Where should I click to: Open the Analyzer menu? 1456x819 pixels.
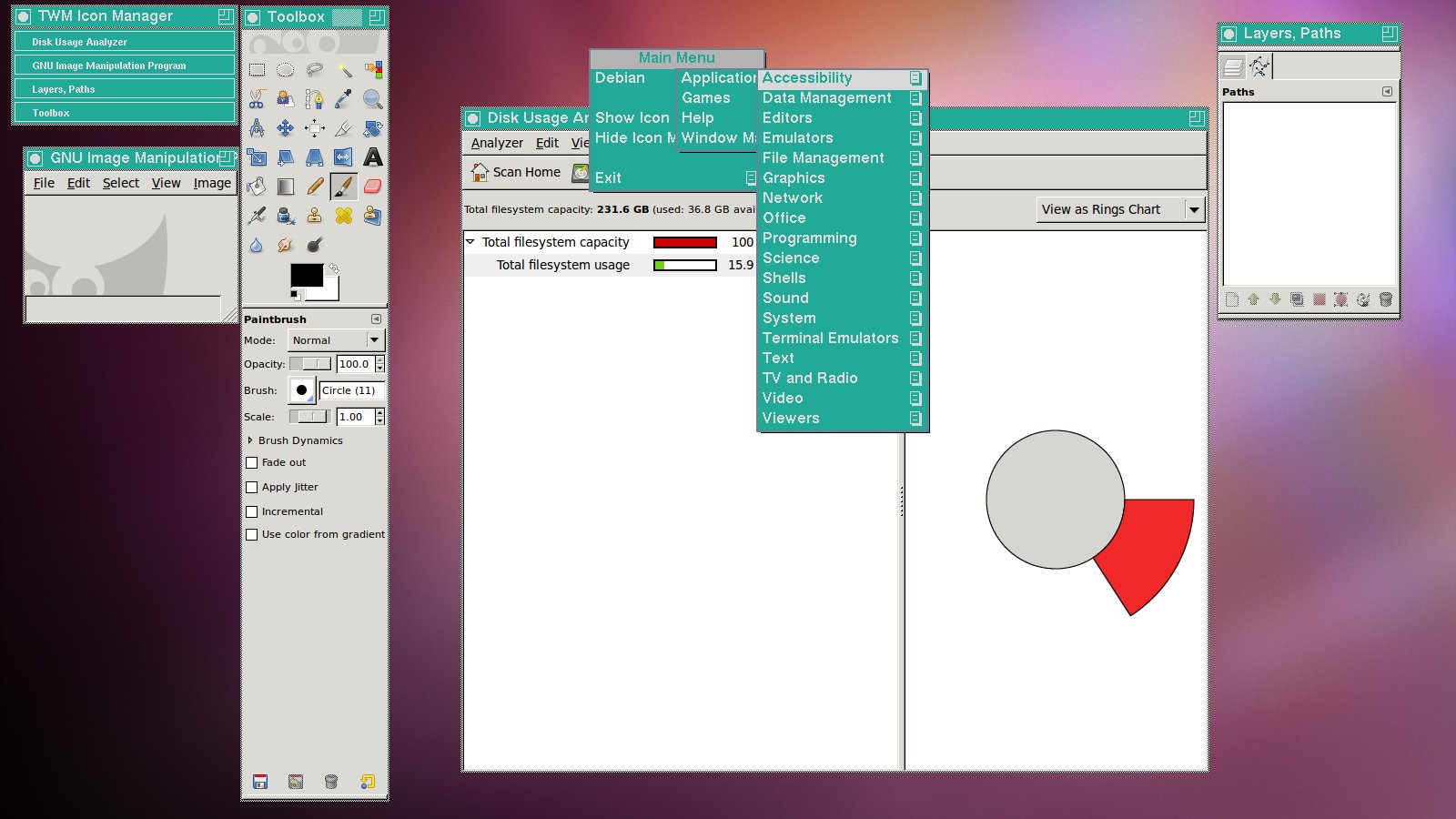pyautogui.click(x=497, y=143)
